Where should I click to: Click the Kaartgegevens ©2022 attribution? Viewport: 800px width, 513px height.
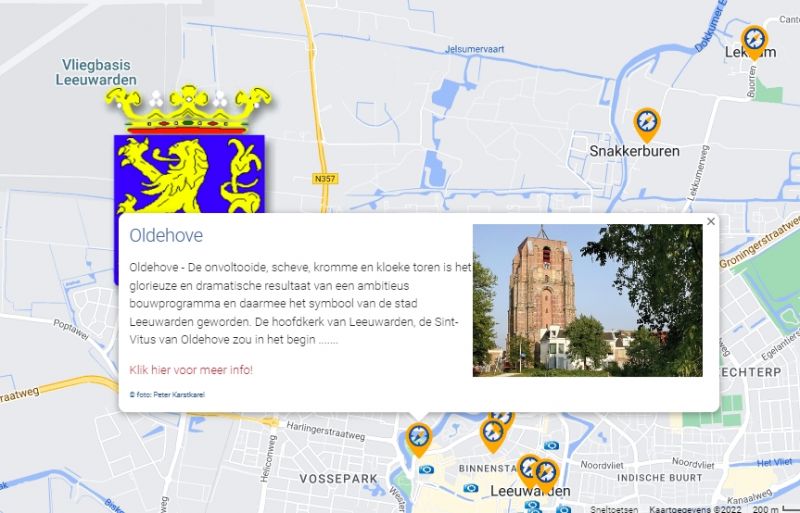pos(697,509)
